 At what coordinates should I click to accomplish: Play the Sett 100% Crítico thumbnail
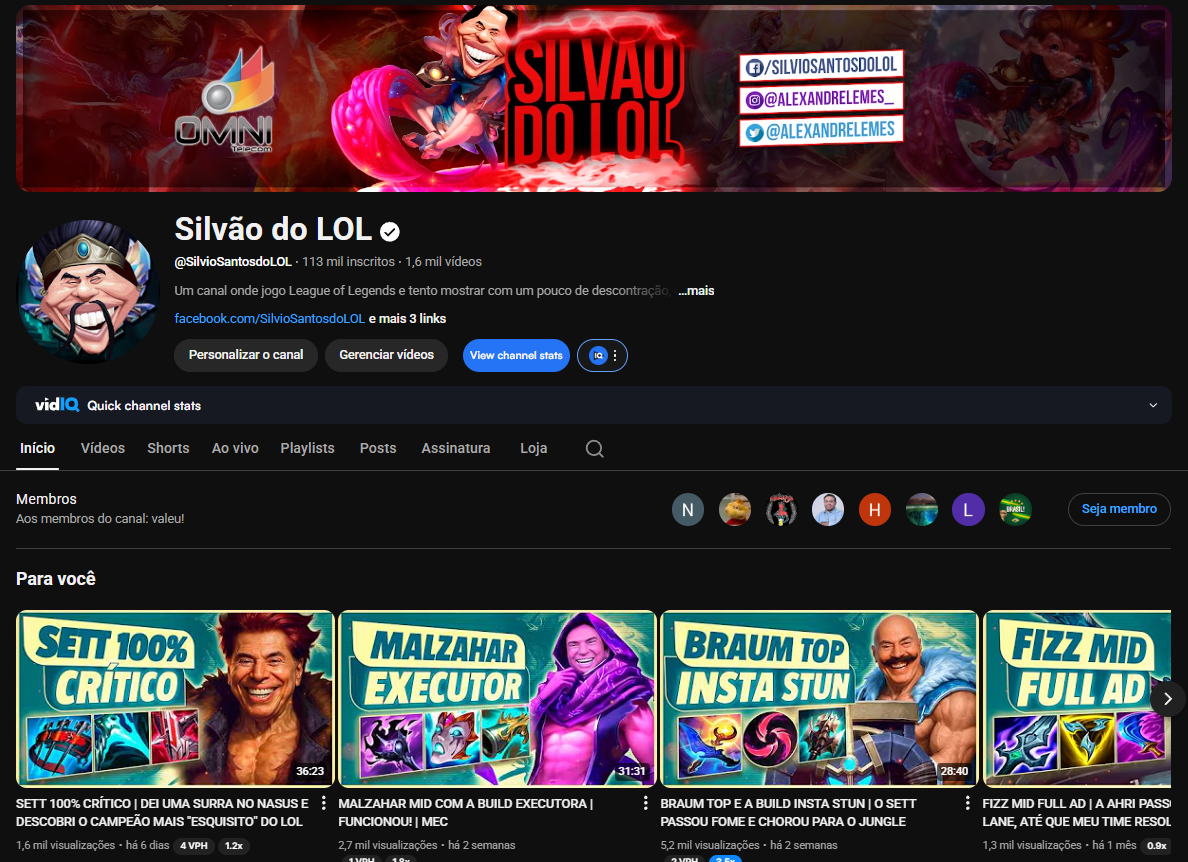coord(175,698)
